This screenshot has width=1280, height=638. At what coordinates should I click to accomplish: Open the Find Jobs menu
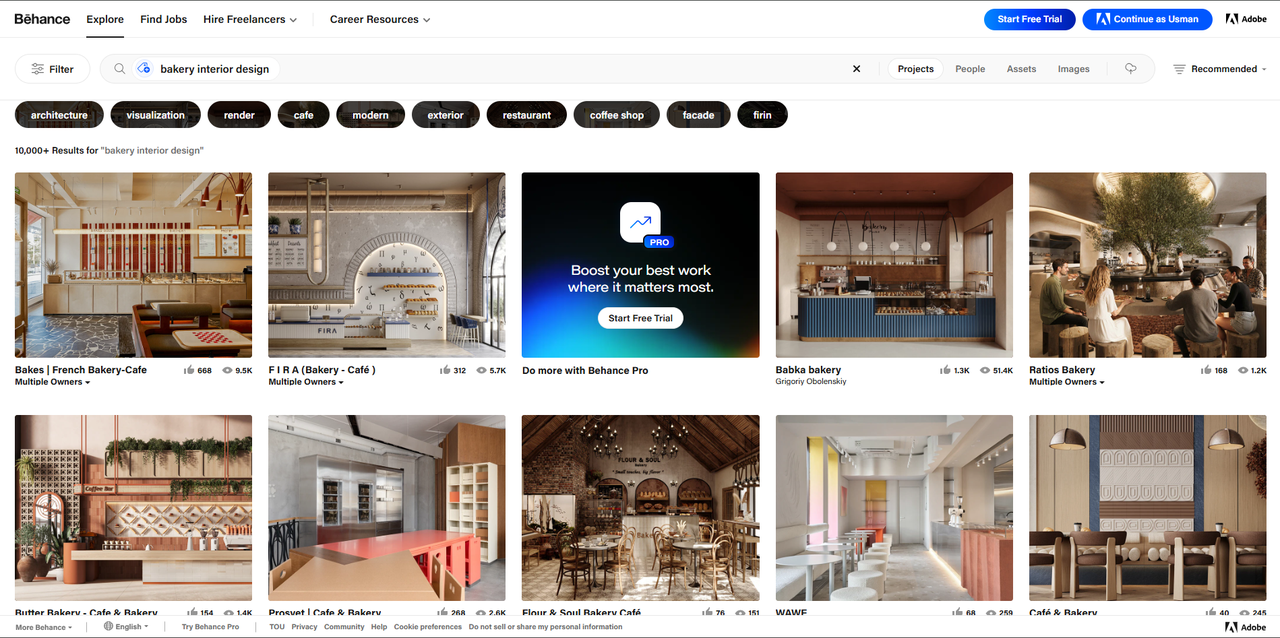(x=163, y=18)
